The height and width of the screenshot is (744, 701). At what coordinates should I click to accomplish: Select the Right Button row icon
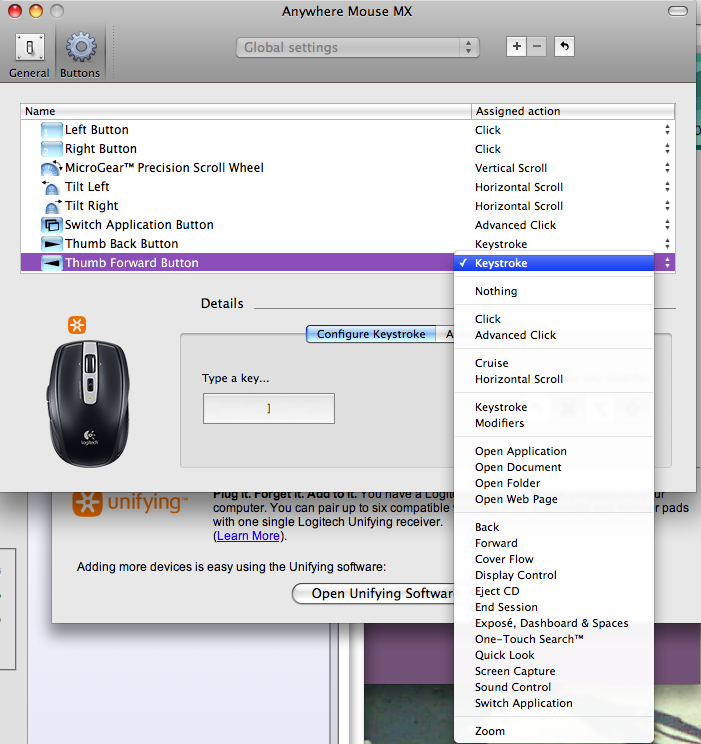point(51,149)
